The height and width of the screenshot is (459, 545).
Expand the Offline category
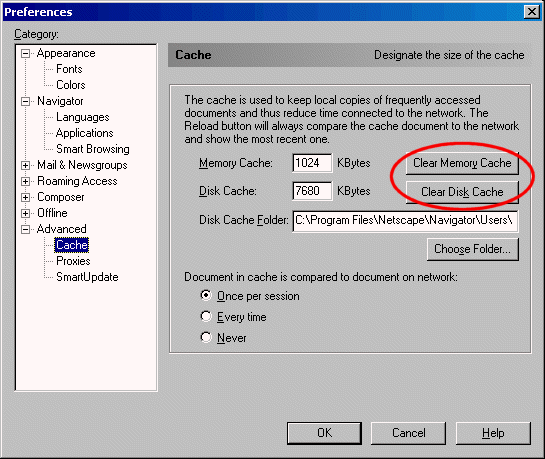pos(25,213)
